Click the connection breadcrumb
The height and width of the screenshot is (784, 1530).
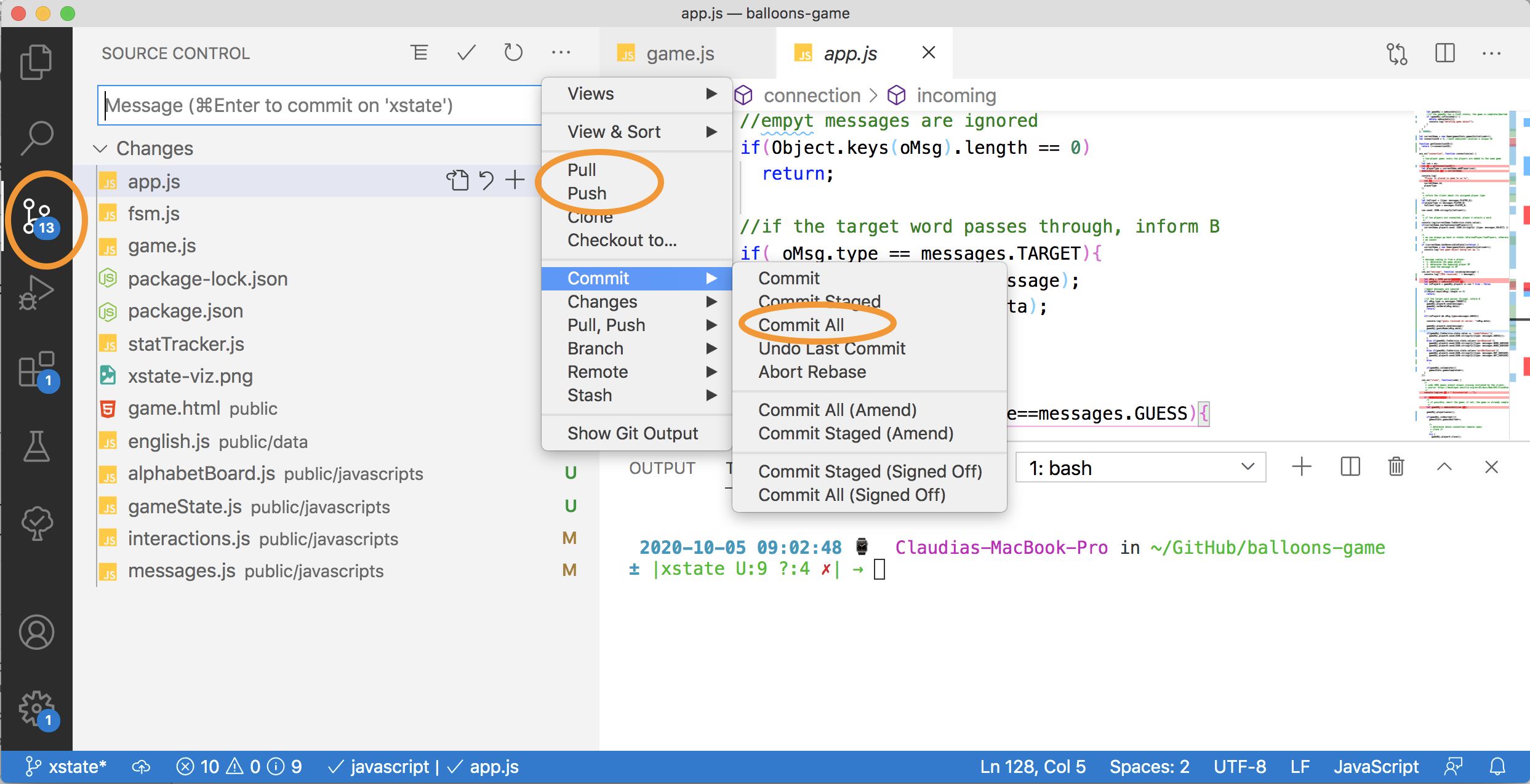coord(812,95)
